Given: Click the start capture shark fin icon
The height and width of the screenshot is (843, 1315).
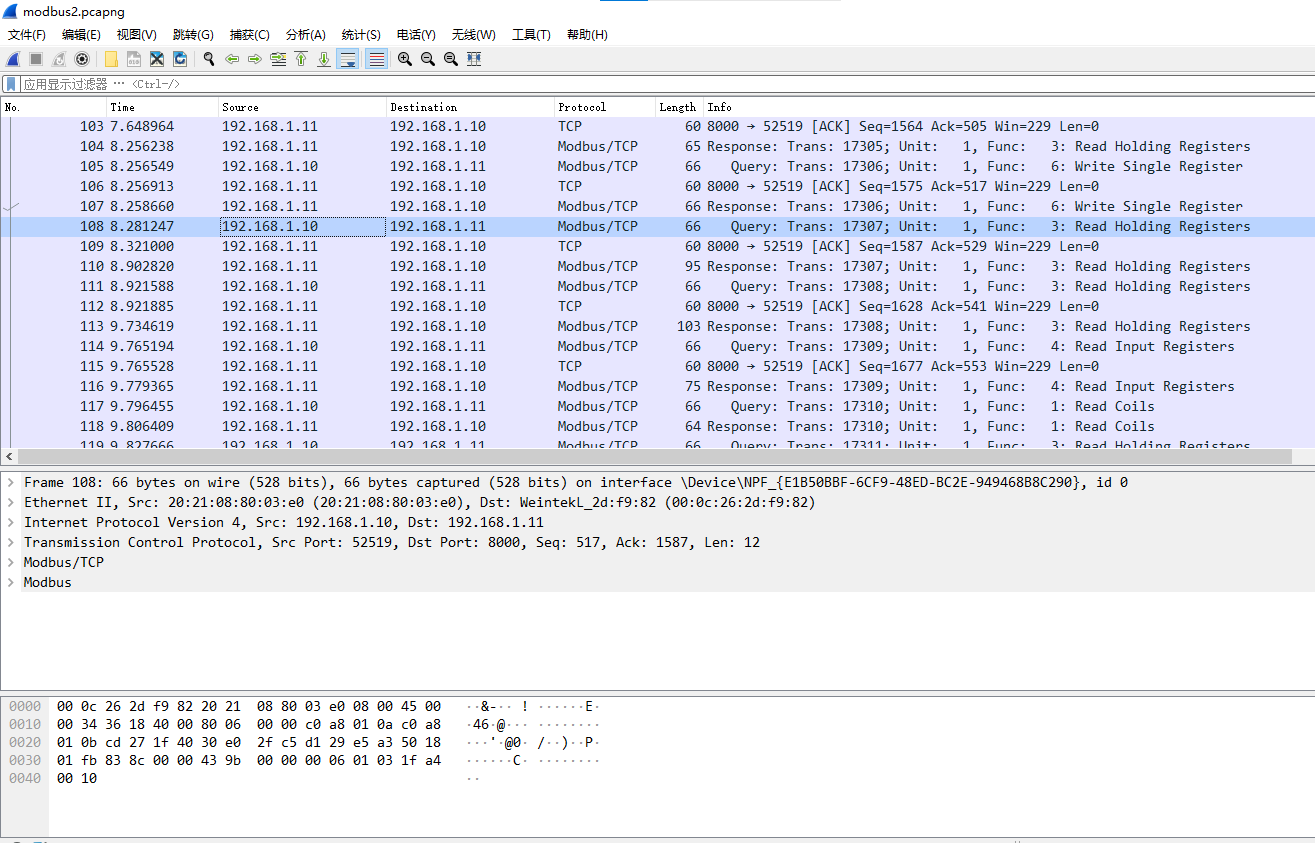Looking at the screenshot, I should (13, 59).
